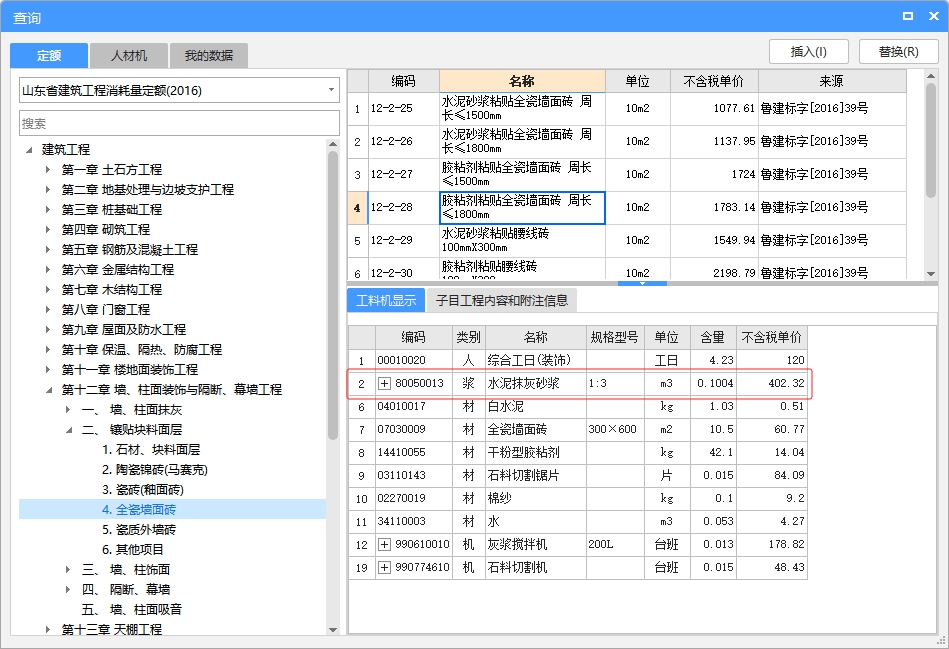Select 6. 其他项目 tree item

click(x=133, y=550)
